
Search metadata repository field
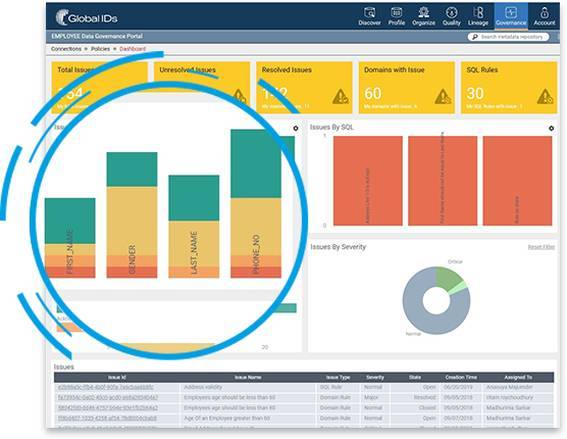click(x=508, y=37)
